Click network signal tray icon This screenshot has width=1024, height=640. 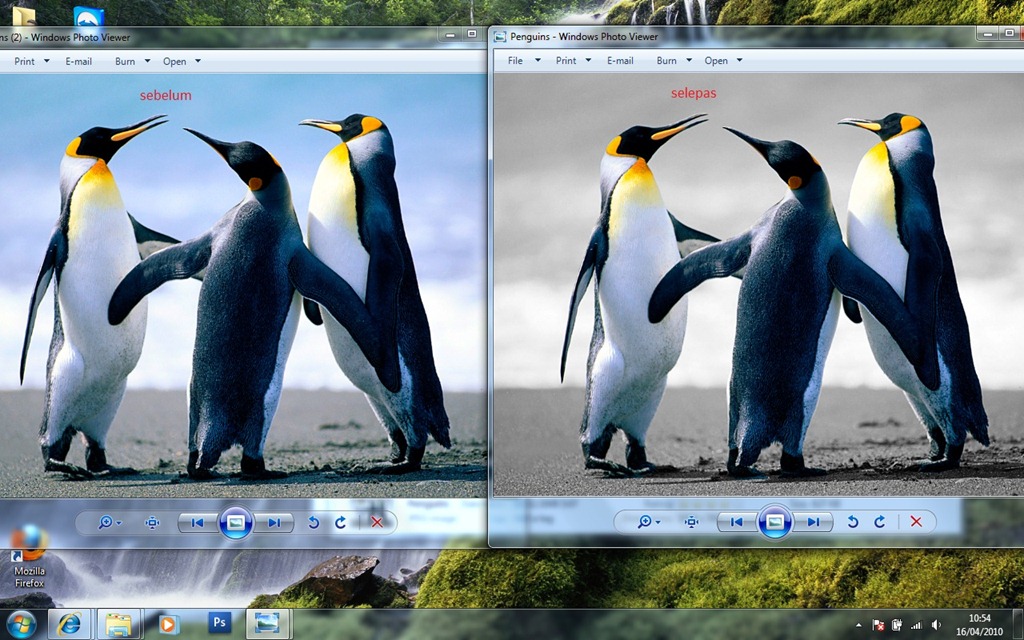tap(917, 625)
